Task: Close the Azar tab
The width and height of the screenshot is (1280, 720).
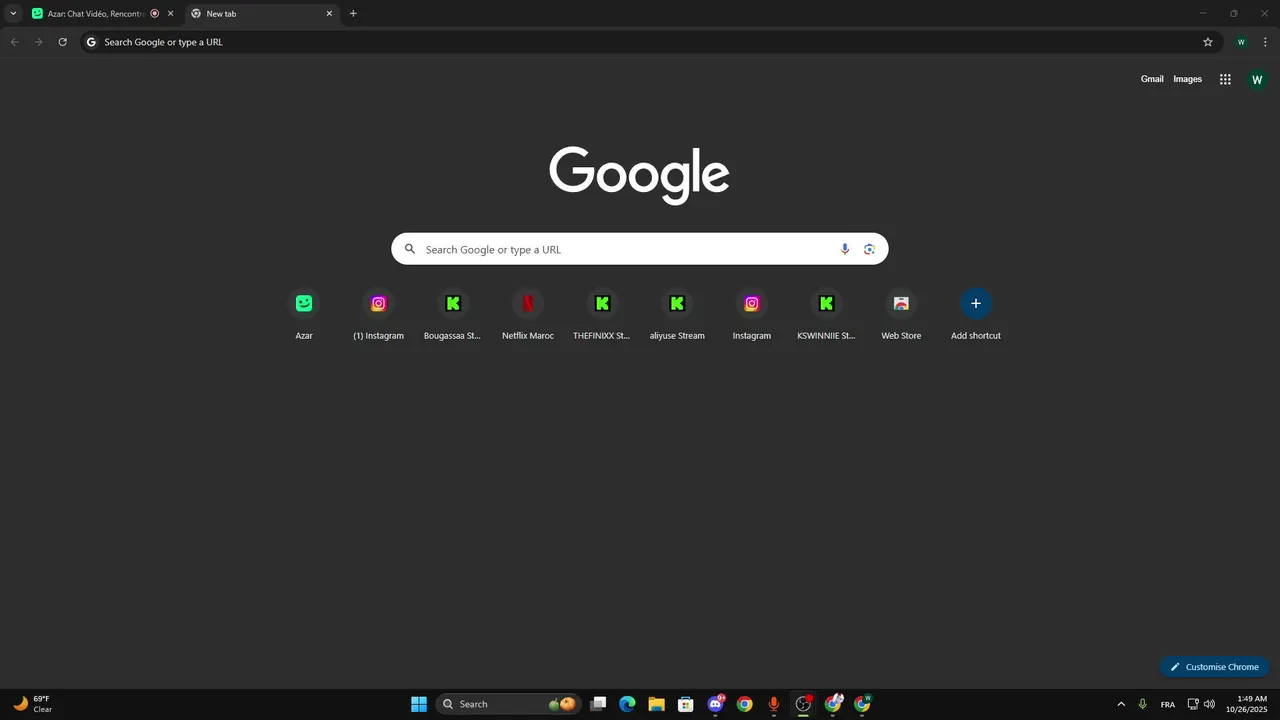Action: click(x=170, y=14)
